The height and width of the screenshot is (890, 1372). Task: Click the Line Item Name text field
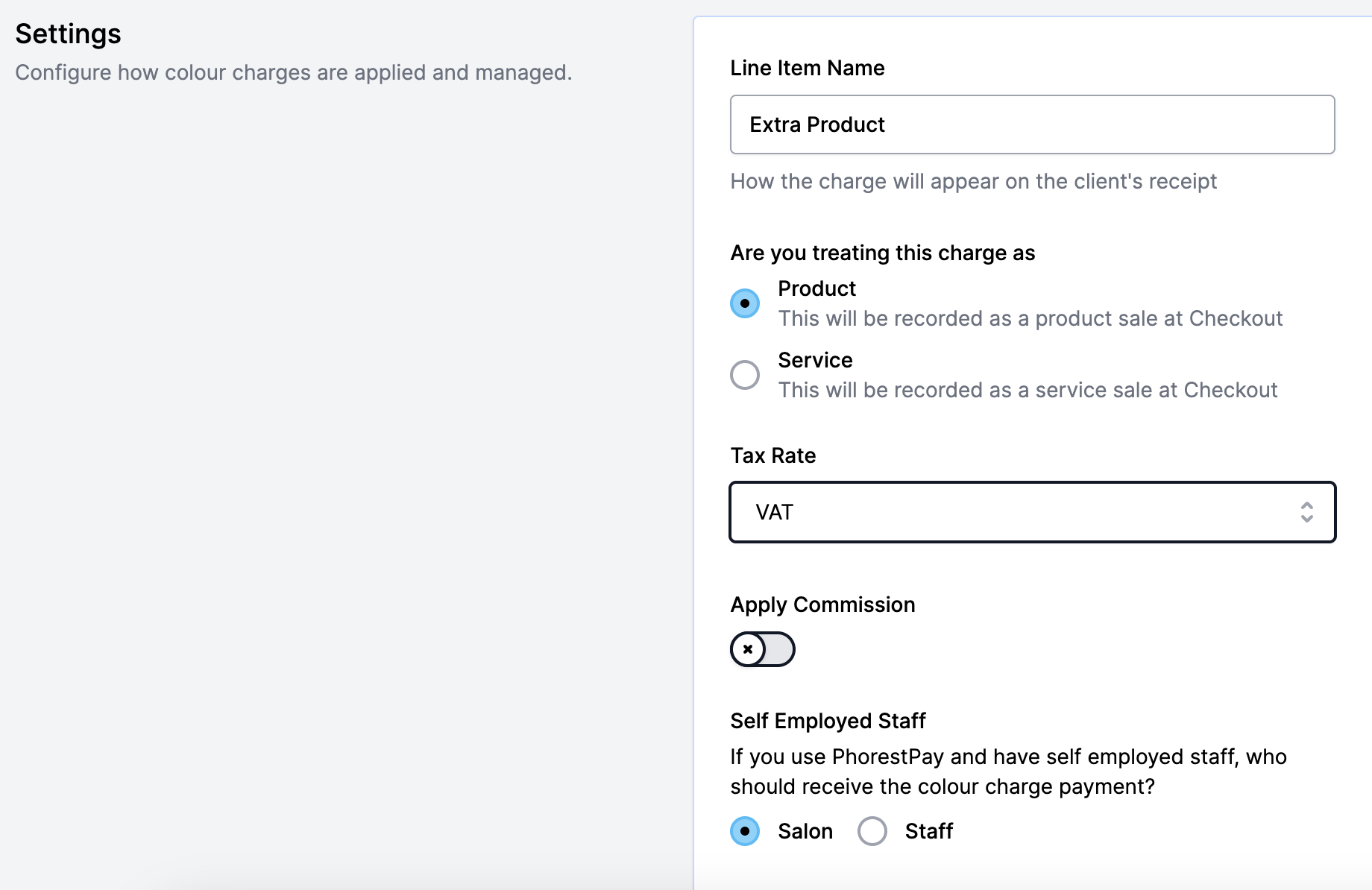[1032, 124]
